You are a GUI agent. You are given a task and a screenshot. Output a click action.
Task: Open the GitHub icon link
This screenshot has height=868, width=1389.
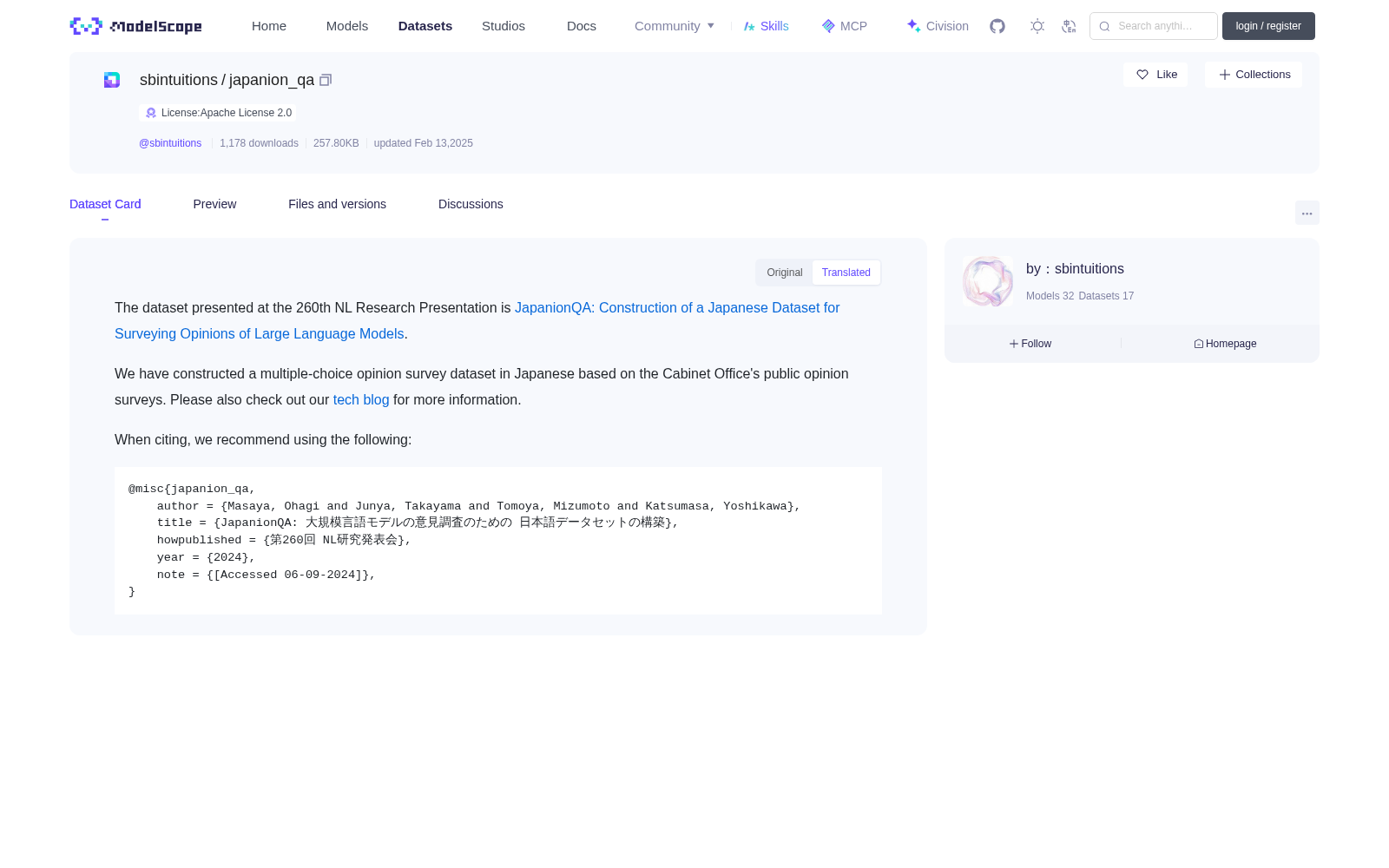coord(997,26)
